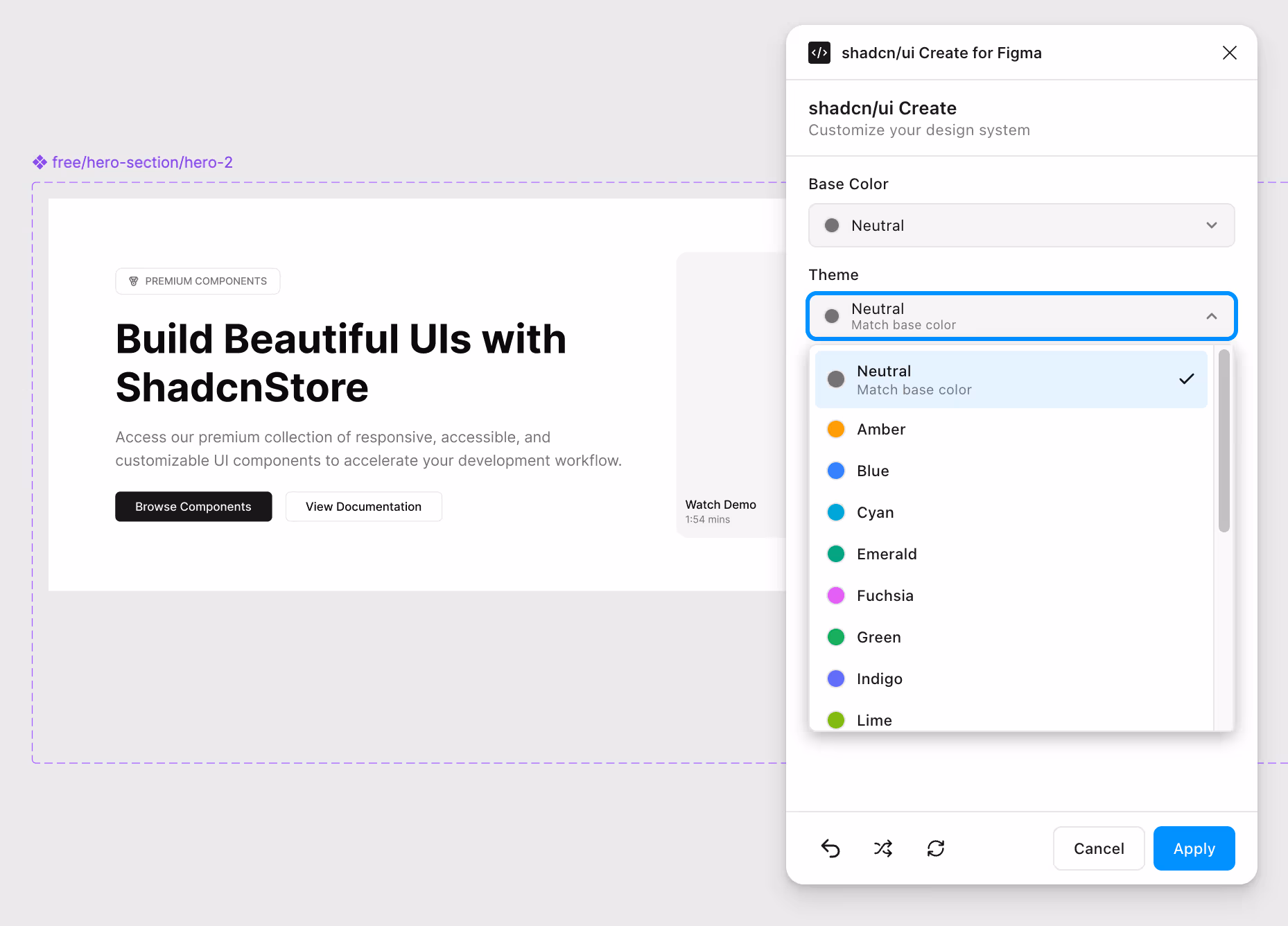Choose the Blue theme option
This screenshot has height=926, width=1288.
[x=1011, y=471]
